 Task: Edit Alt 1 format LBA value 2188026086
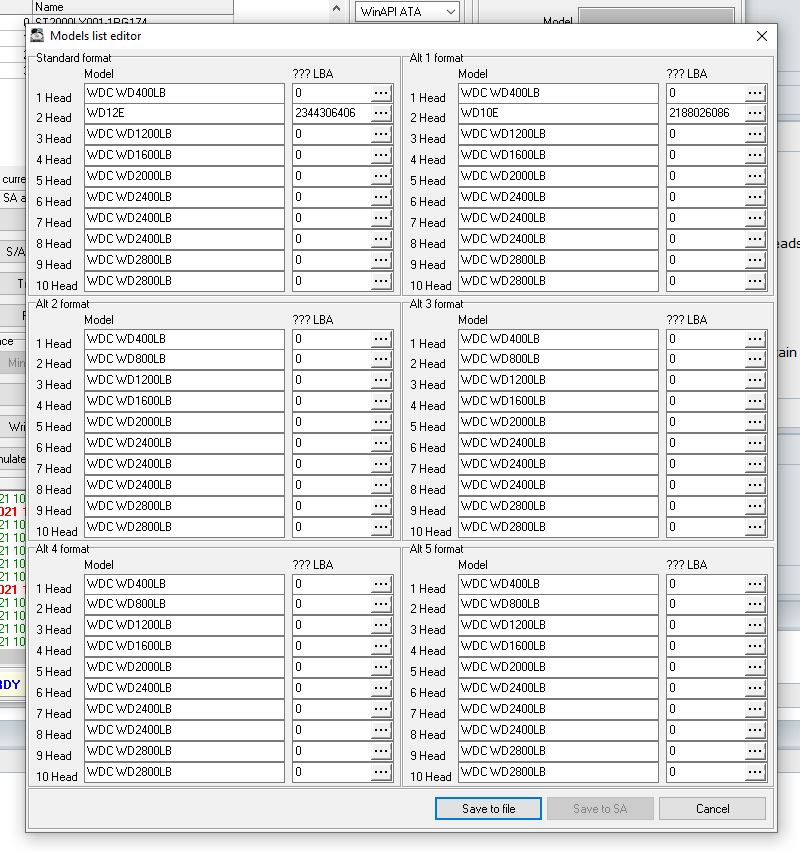(x=705, y=113)
